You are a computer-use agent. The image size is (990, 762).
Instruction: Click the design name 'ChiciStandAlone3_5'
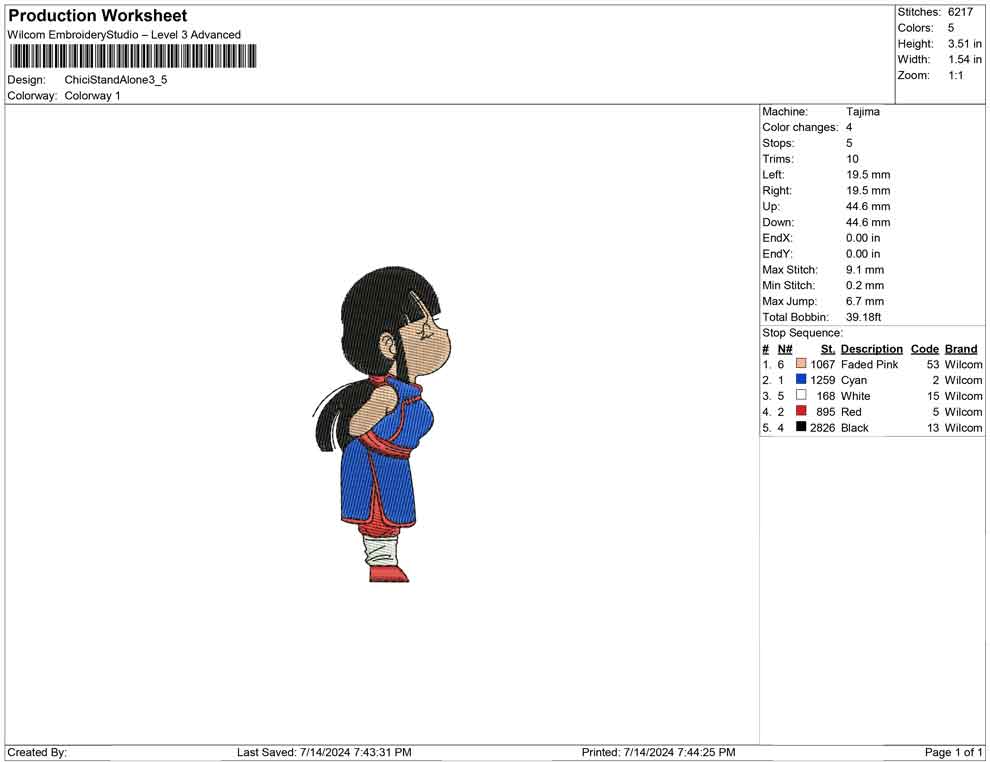point(116,80)
